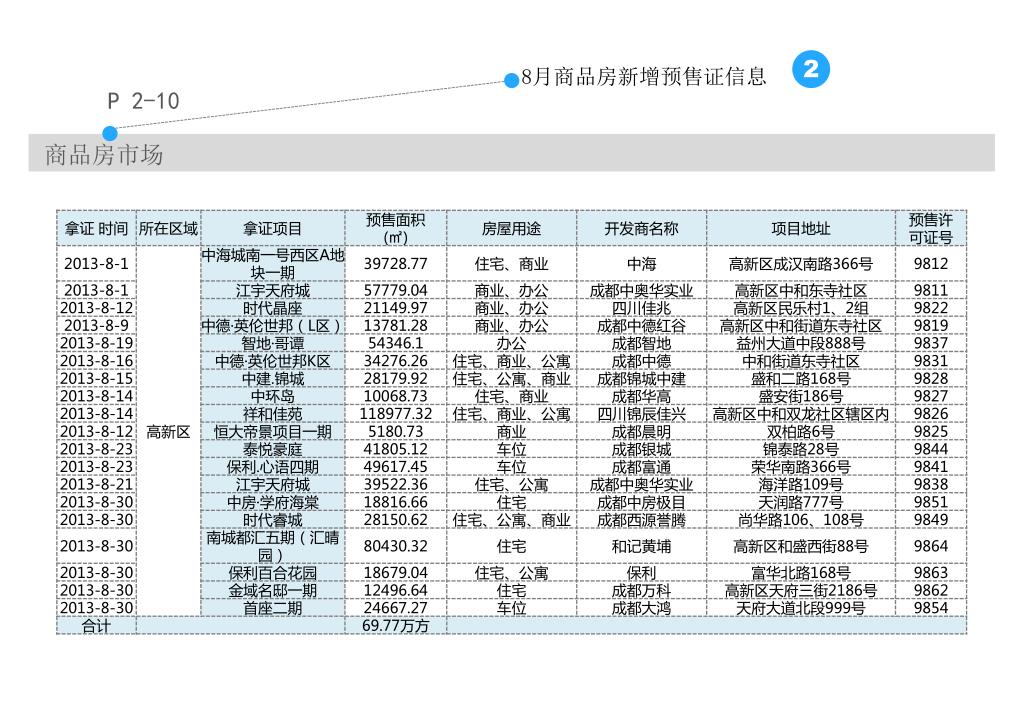Click the title 8月商品房新增预售证信息

tap(643, 77)
